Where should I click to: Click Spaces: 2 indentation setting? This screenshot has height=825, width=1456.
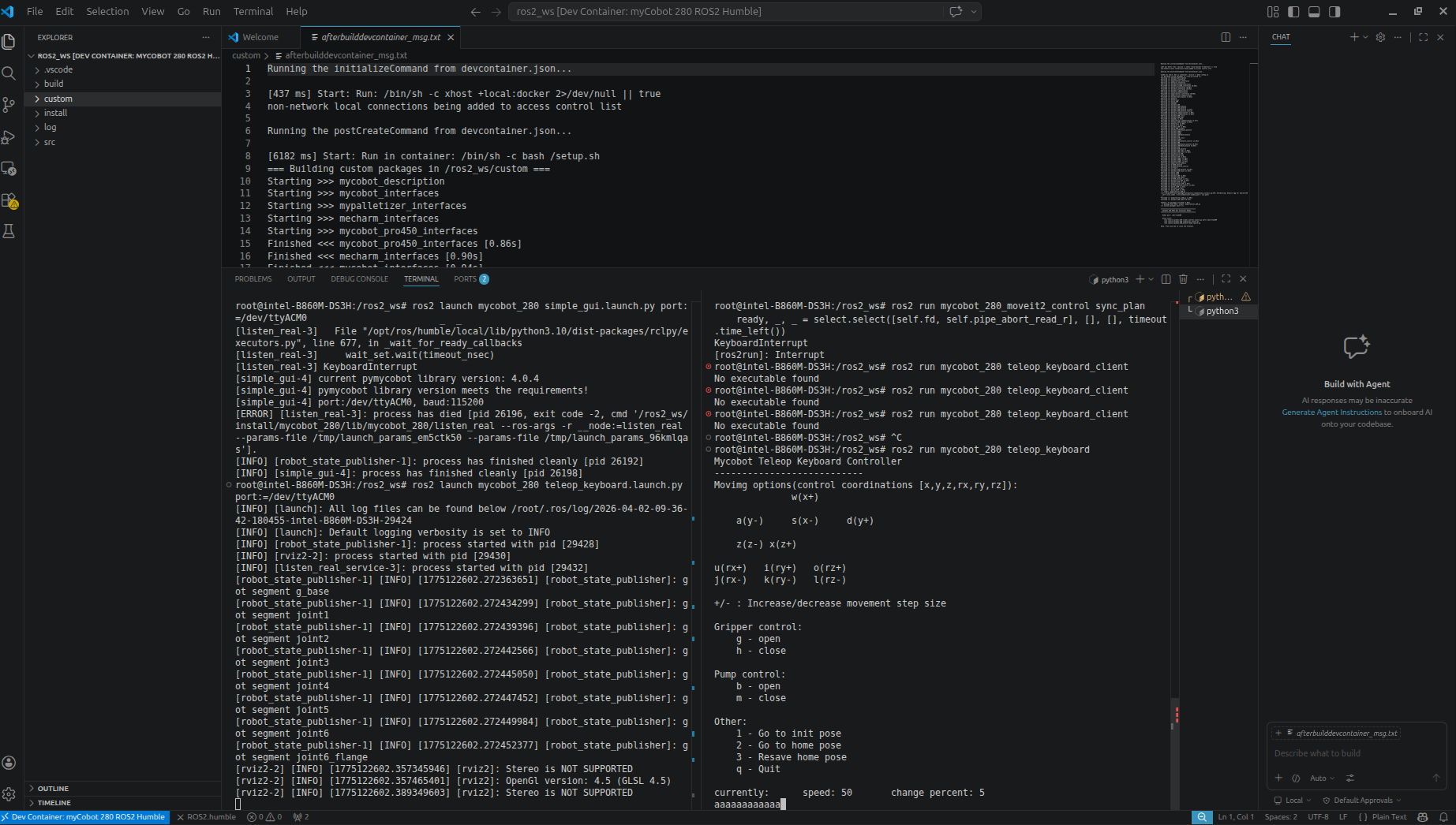[1281, 817]
